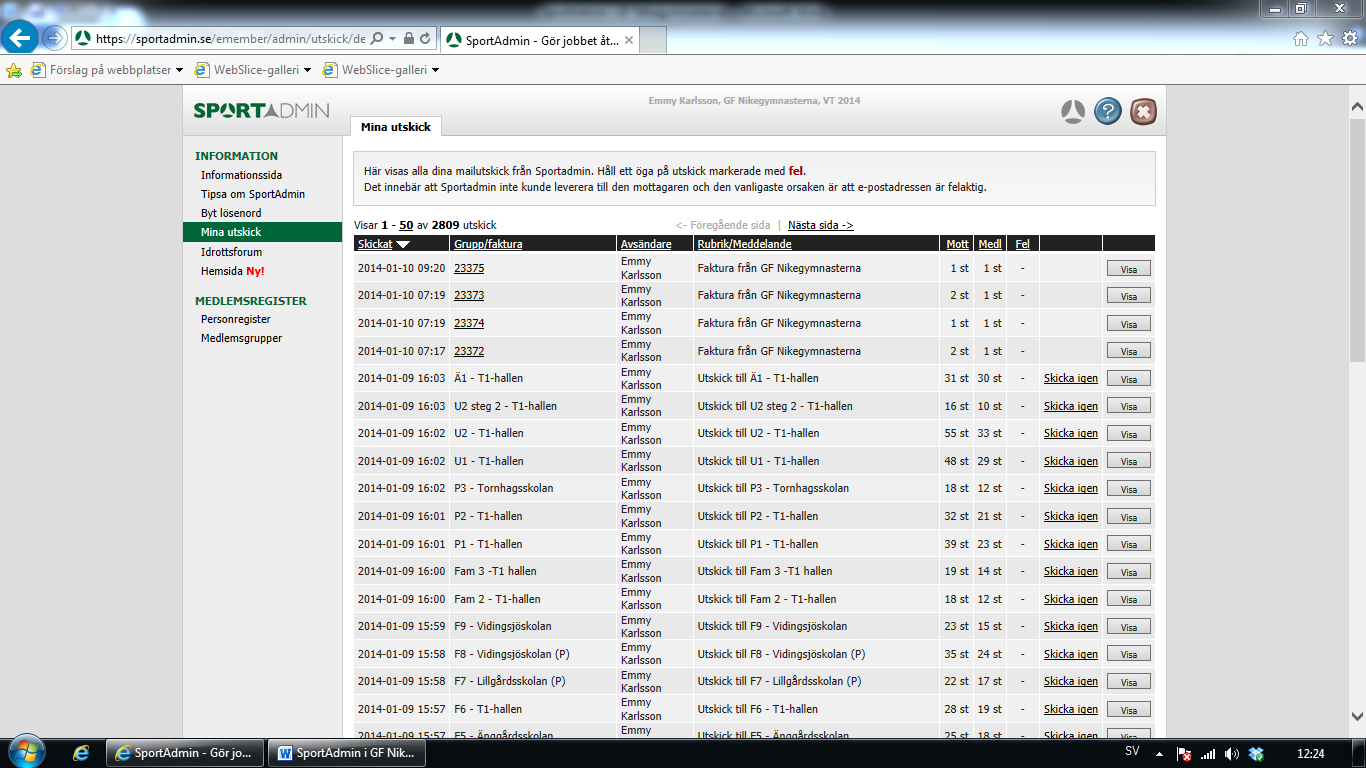This screenshot has height=768, width=1366.
Task: Click the SportAdmin round emblem icon
Action: click(1073, 111)
